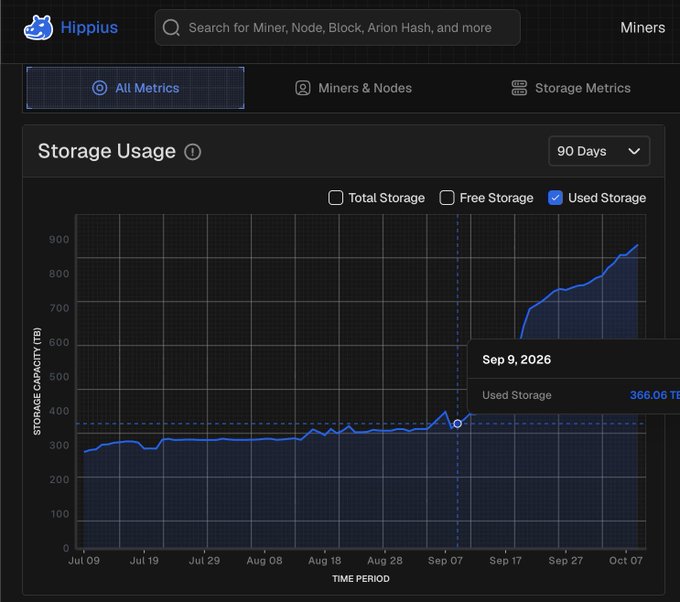Click the Aug 28 axis label
Viewport: 680px width, 602px height.
[385, 560]
